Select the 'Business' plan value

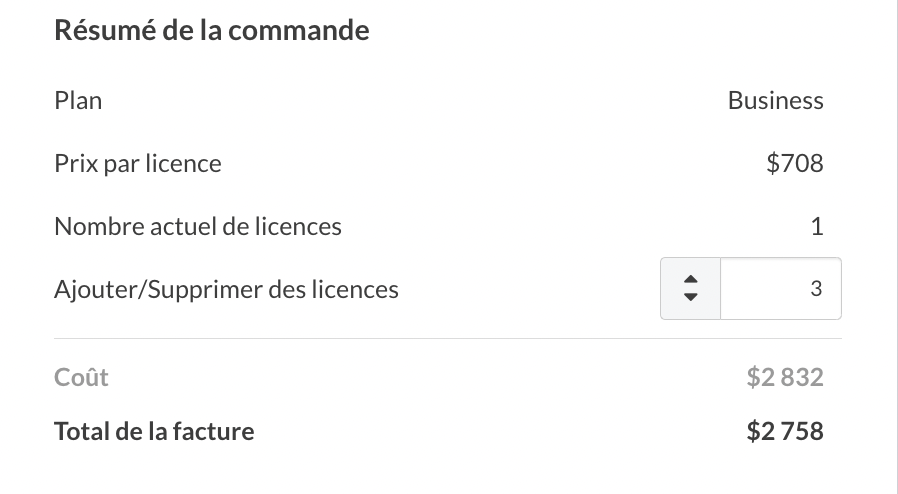click(775, 101)
